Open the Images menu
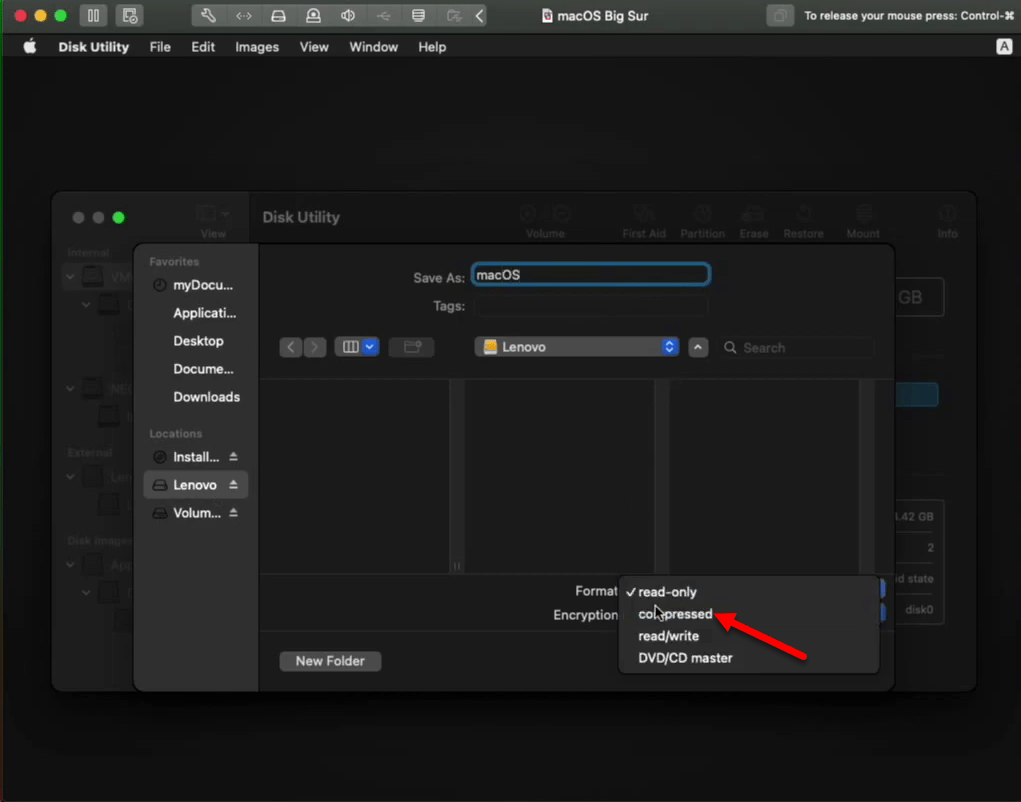The height and width of the screenshot is (802, 1021). [257, 47]
